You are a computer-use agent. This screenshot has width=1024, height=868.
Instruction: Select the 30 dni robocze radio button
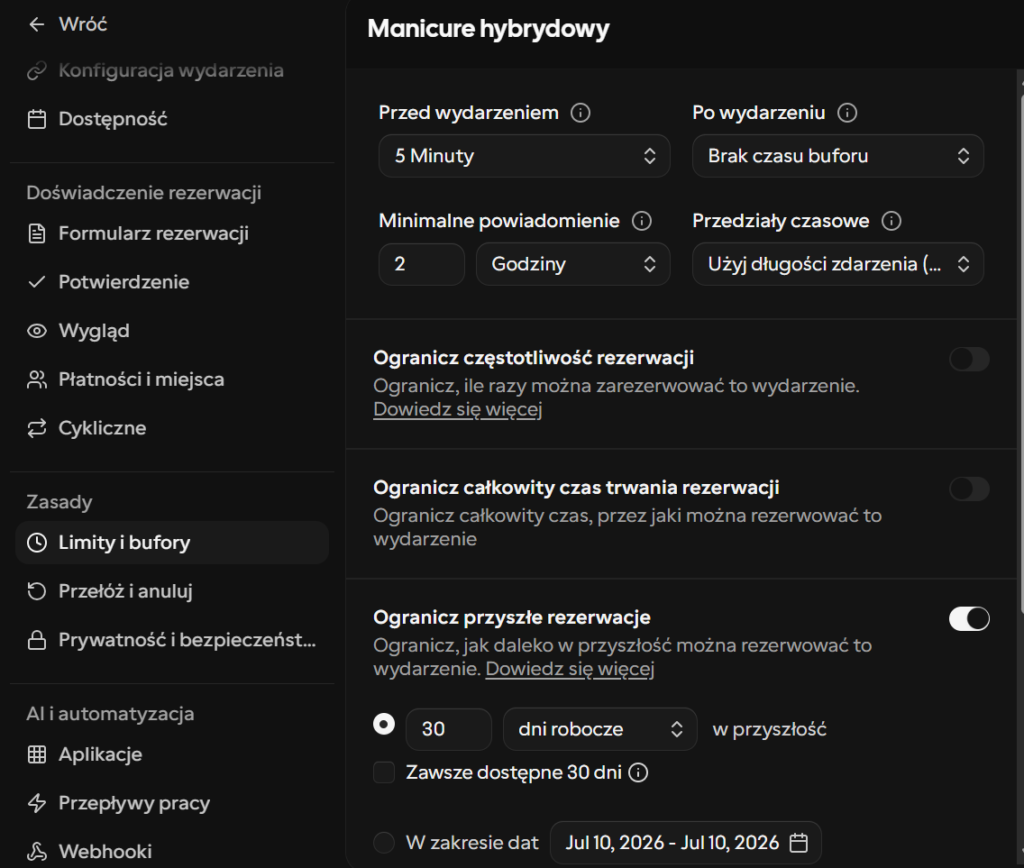pyautogui.click(x=384, y=724)
